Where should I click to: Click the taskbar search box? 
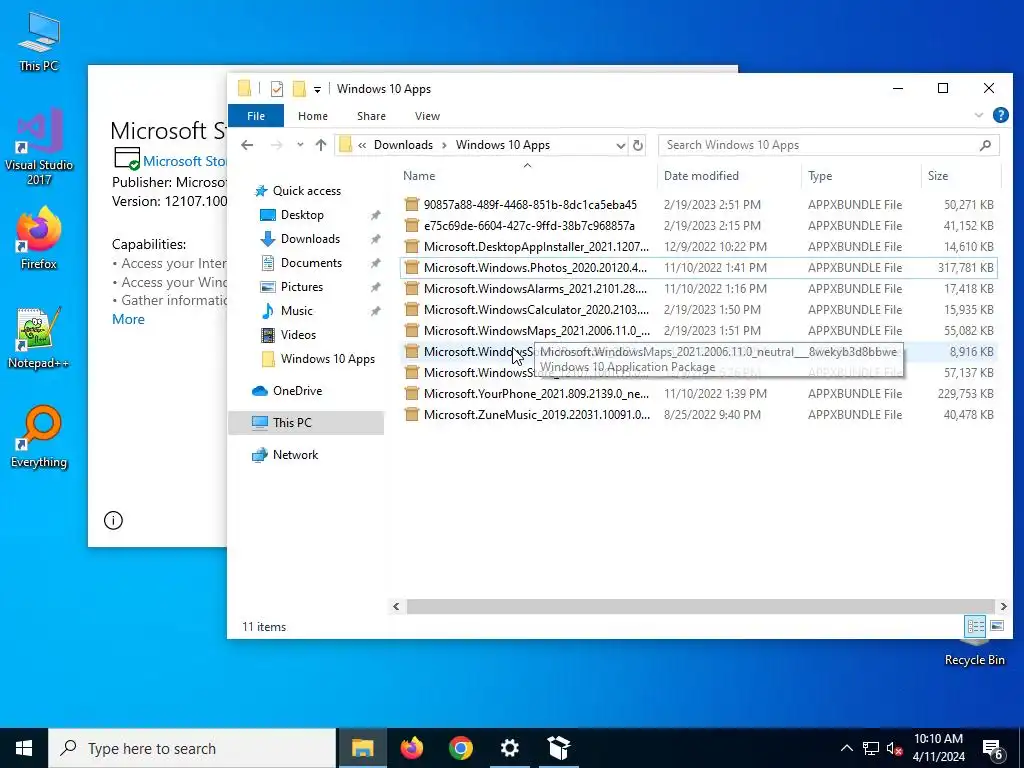pyautogui.click(x=193, y=748)
